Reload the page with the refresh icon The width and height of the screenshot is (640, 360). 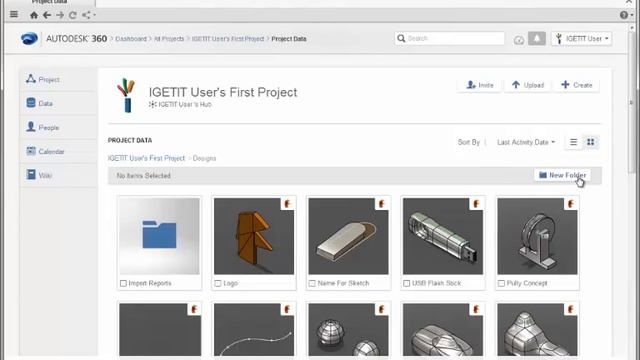(73, 15)
